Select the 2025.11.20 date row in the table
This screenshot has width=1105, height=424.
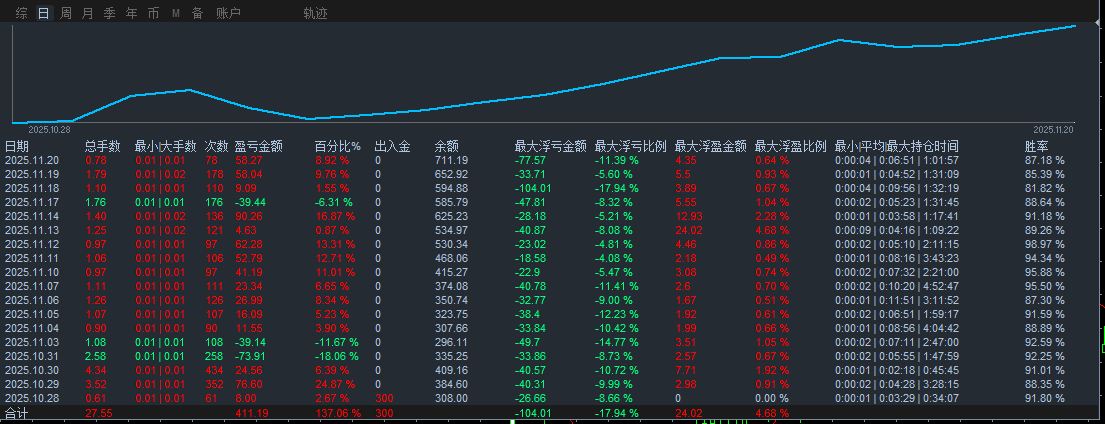point(30,161)
